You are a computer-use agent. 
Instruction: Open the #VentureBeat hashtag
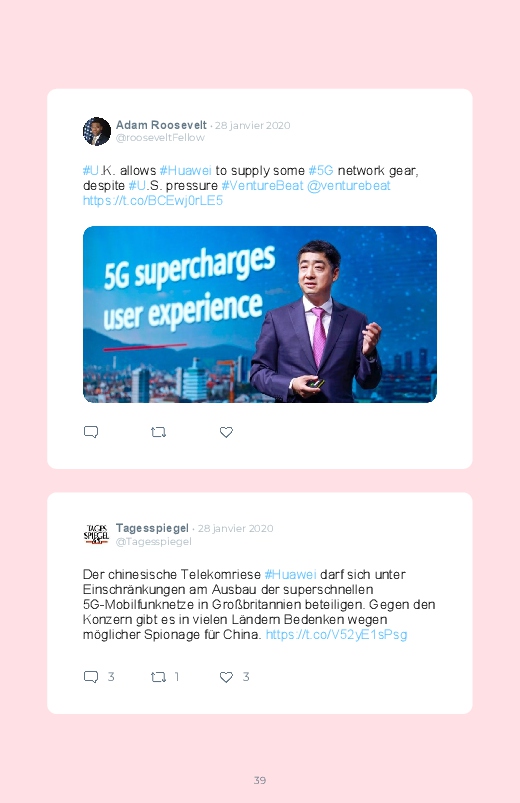262,185
